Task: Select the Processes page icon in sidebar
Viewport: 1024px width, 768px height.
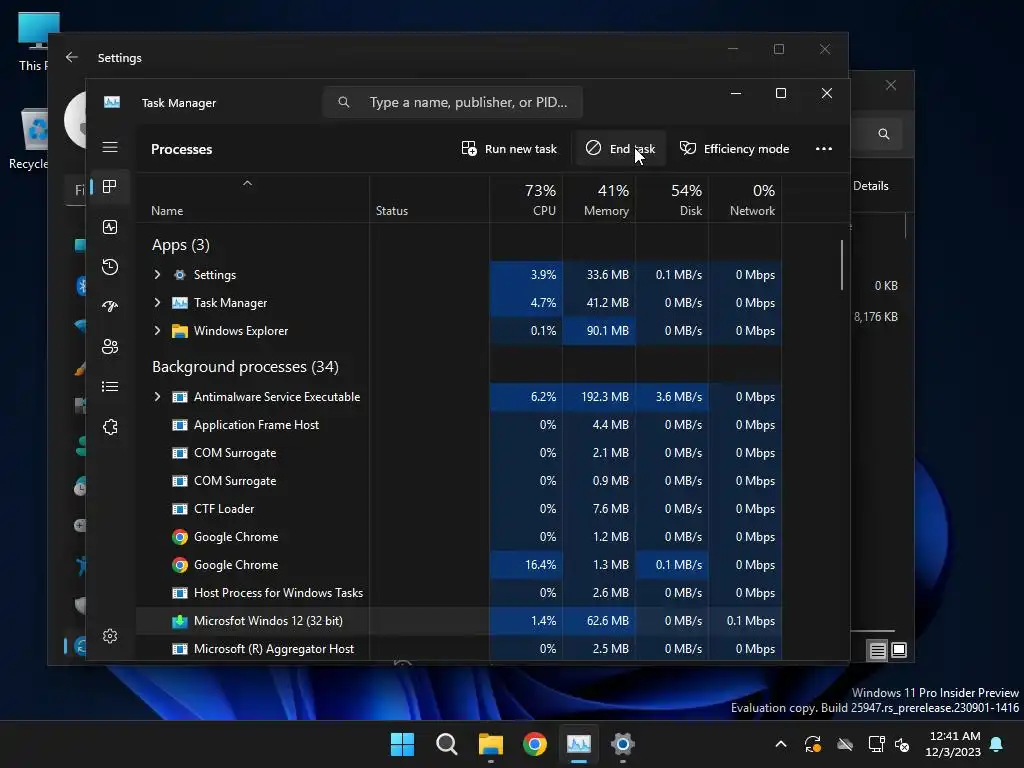Action: 110,187
